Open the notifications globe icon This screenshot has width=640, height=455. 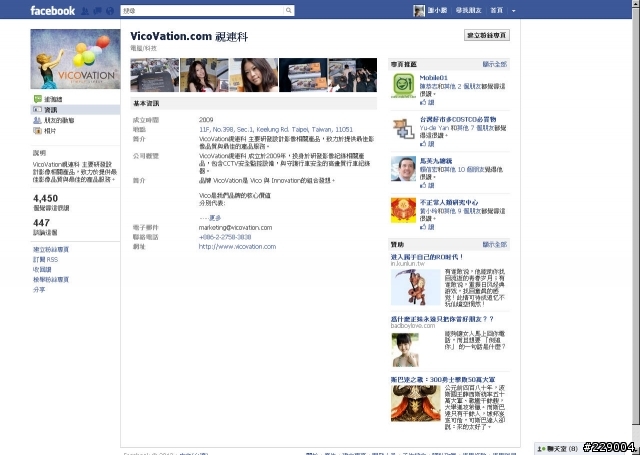click(x=110, y=11)
